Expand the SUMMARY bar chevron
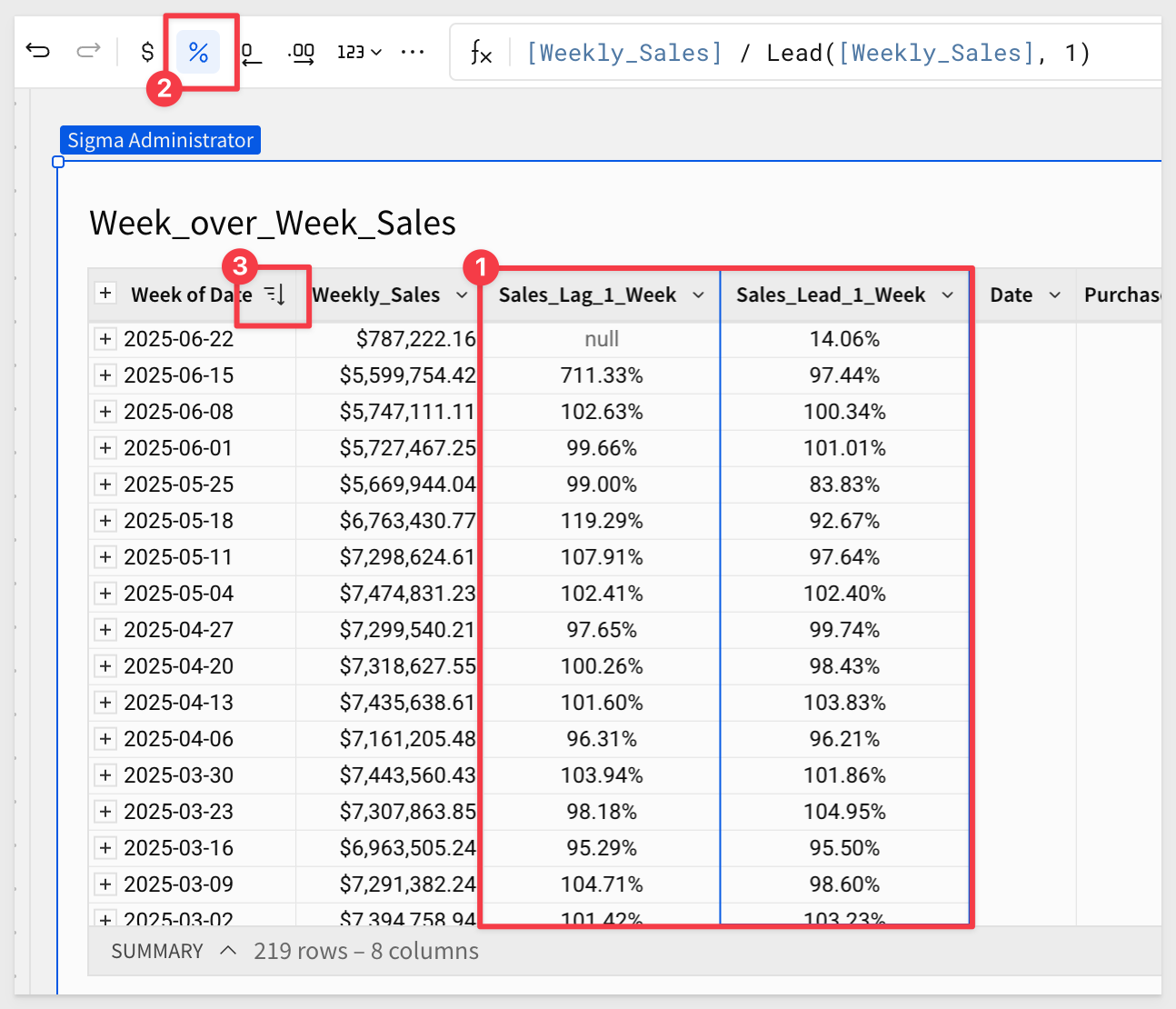Image resolution: width=1176 pixels, height=1009 pixels. 228,951
